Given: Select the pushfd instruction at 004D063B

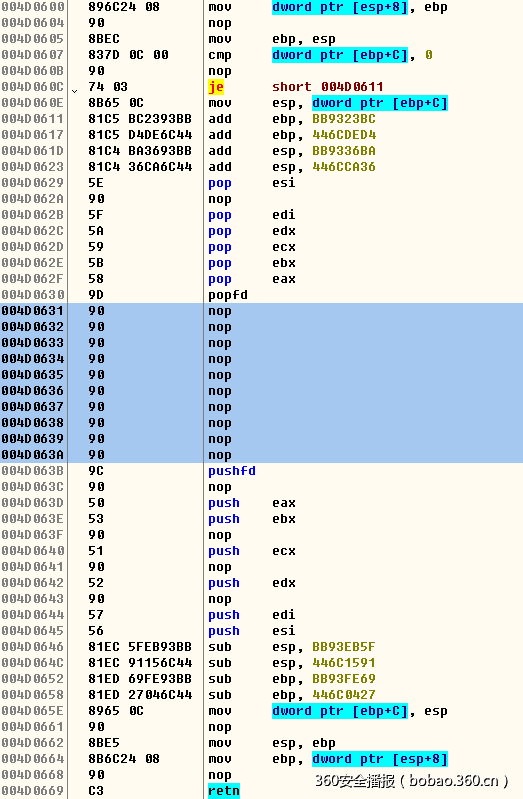Looking at the screenshot, I should click(262, 471).
